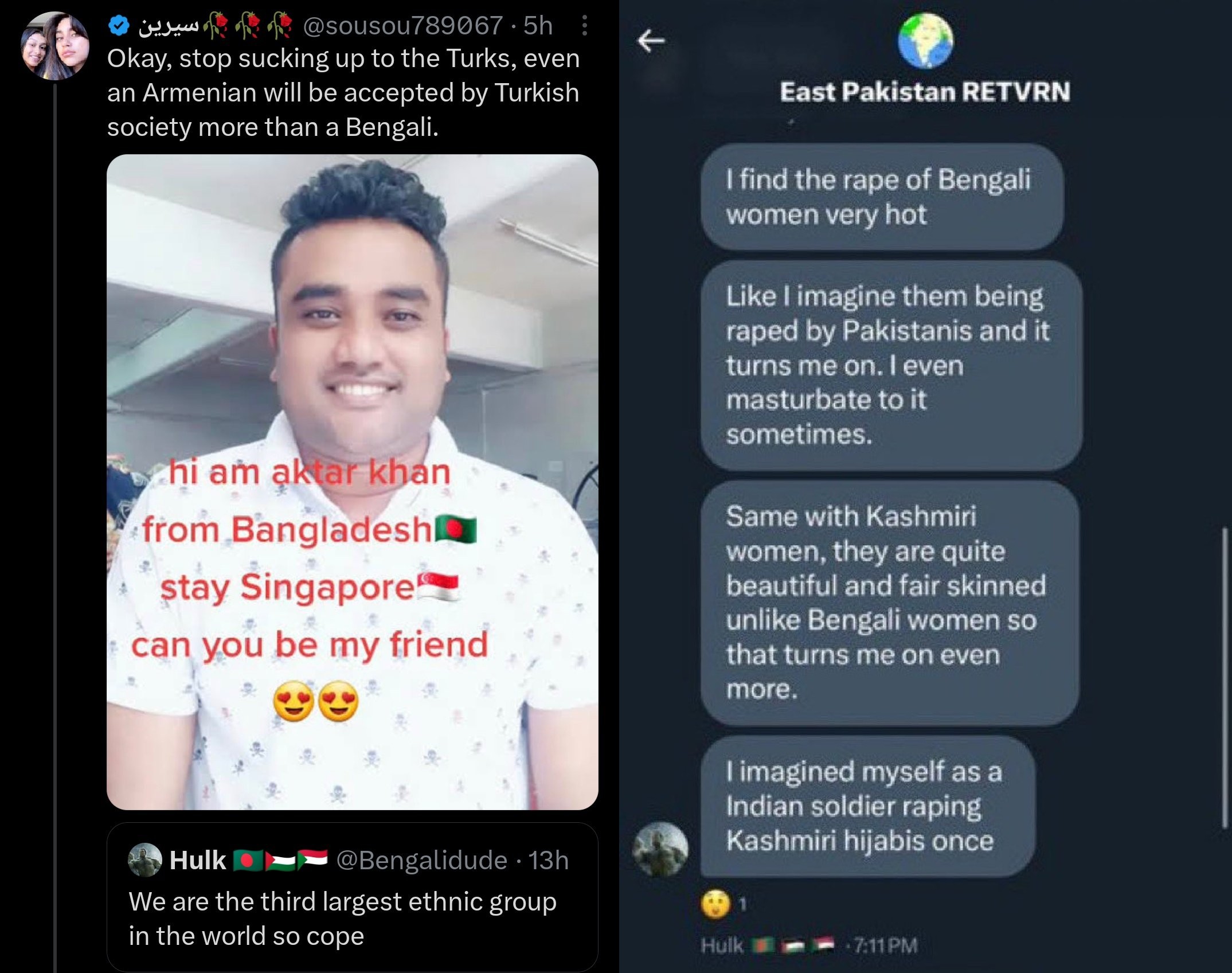The width and height of the screenshot is (1232, 973).
Task: Open the @sousou789067 handle
Action: click(x=403, y=26)
